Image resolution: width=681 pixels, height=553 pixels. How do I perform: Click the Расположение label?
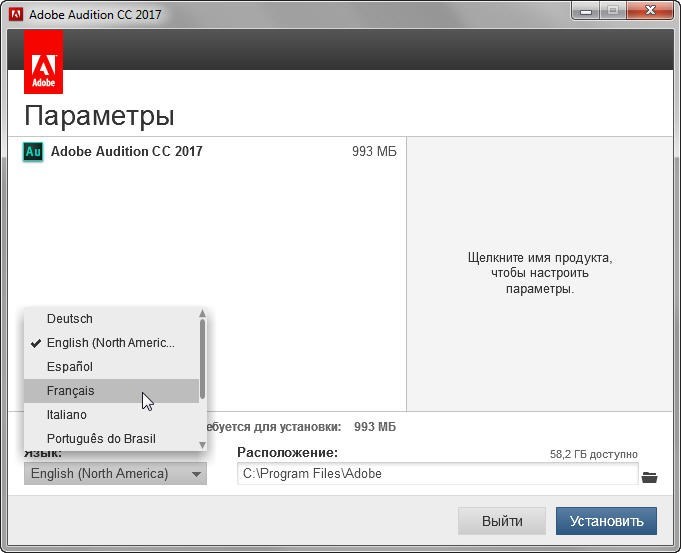(288, 453)
